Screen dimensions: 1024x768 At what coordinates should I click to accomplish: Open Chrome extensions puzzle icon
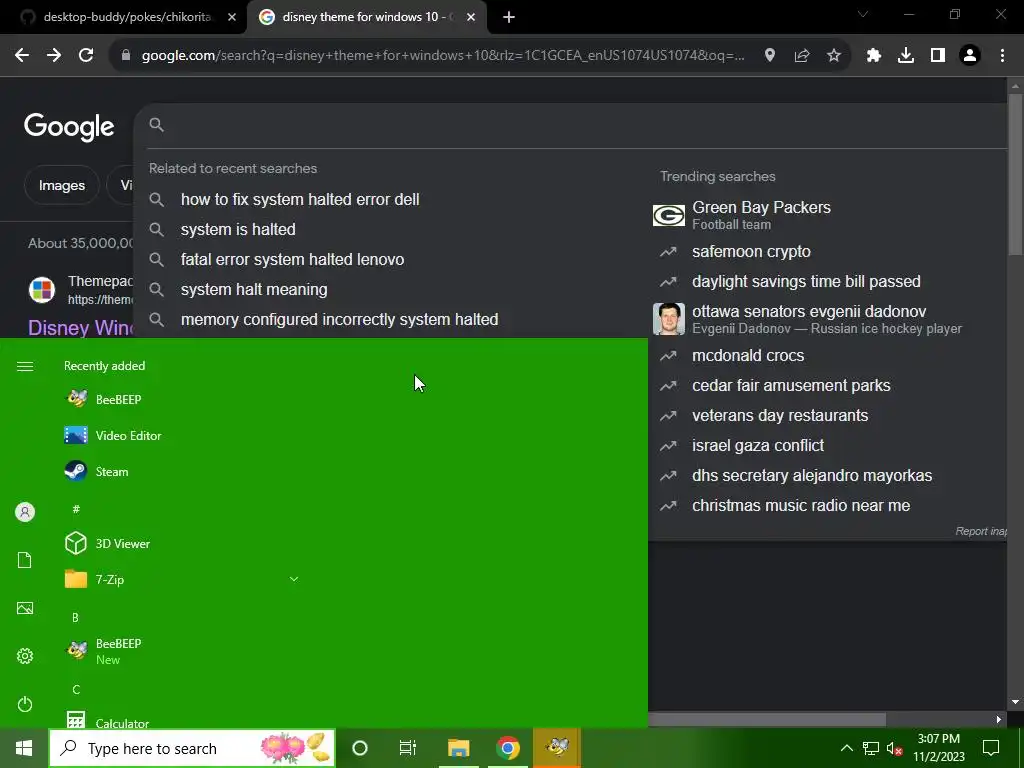point(874,56)
